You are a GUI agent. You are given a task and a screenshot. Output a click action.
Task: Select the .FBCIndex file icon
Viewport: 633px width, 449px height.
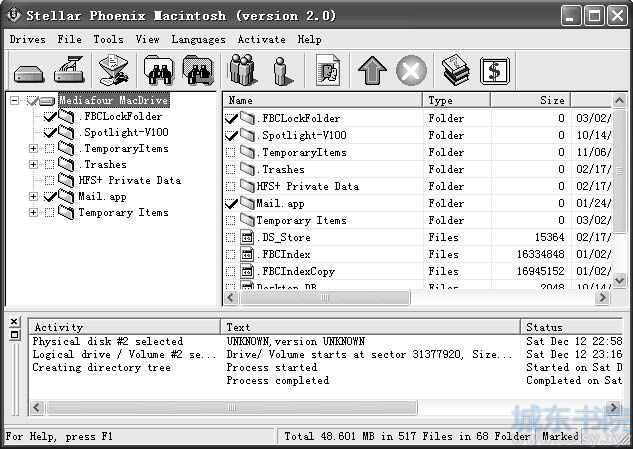coord(247,254)
